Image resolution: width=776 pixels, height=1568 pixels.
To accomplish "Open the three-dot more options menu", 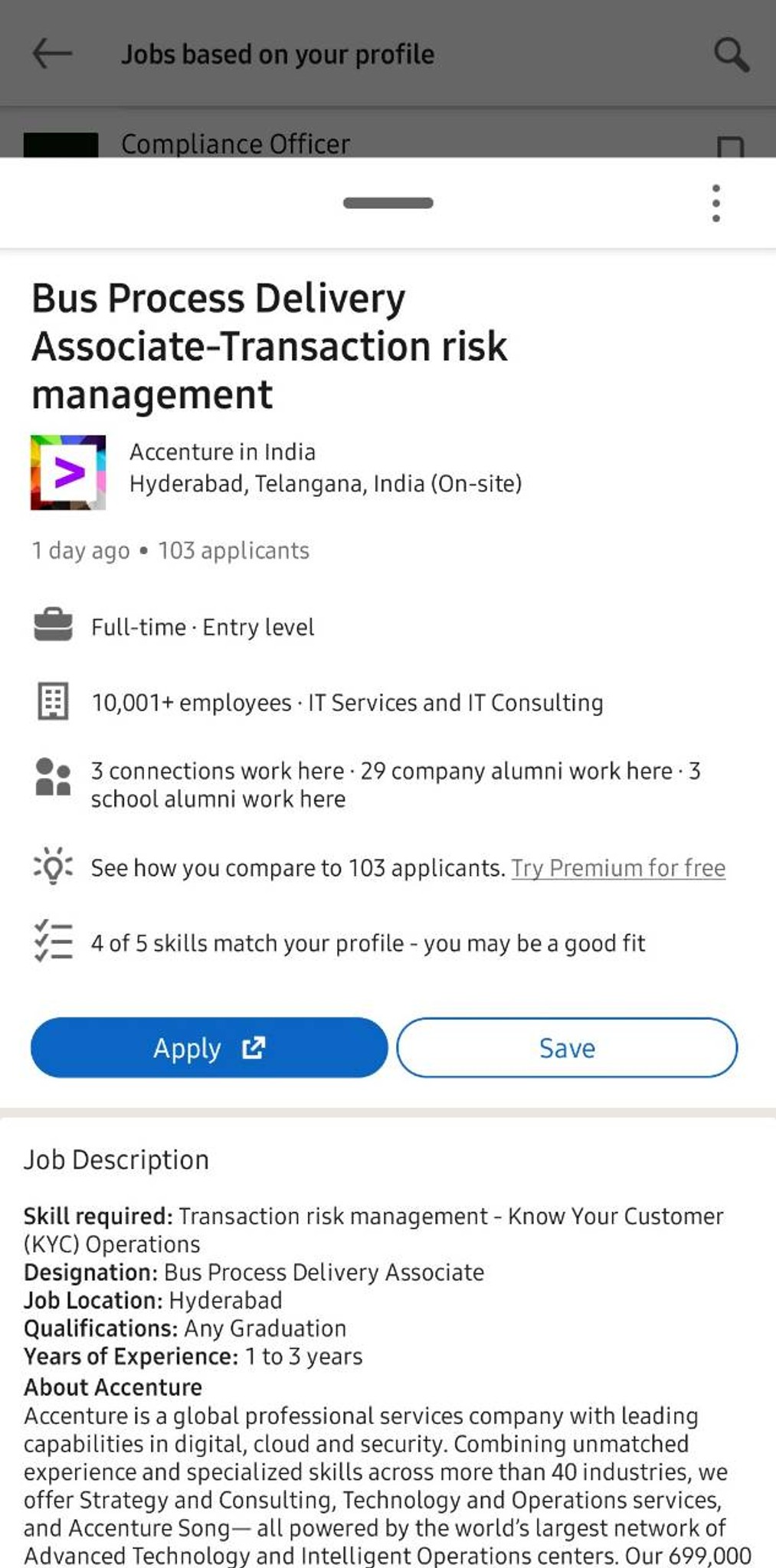I will click(715, 203).
